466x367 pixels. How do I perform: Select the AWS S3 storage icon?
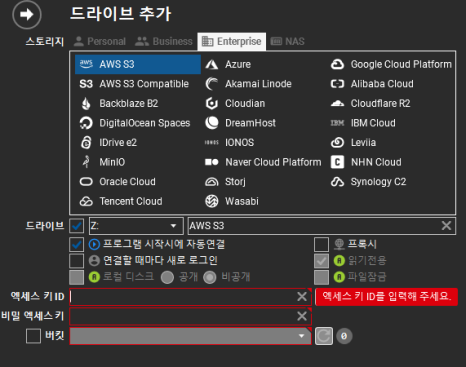pyautogui.click(x=86, y=64)
